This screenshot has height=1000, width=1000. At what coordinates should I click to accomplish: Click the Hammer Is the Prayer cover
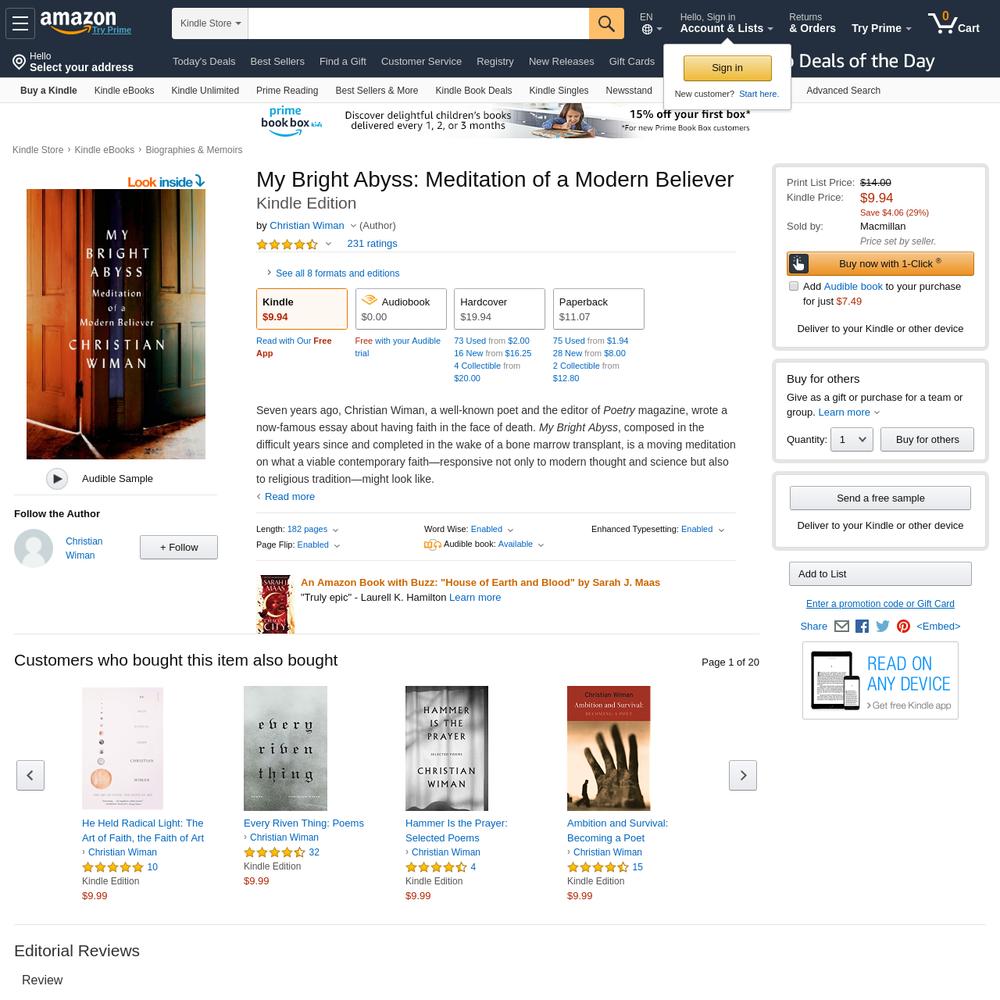446,748
